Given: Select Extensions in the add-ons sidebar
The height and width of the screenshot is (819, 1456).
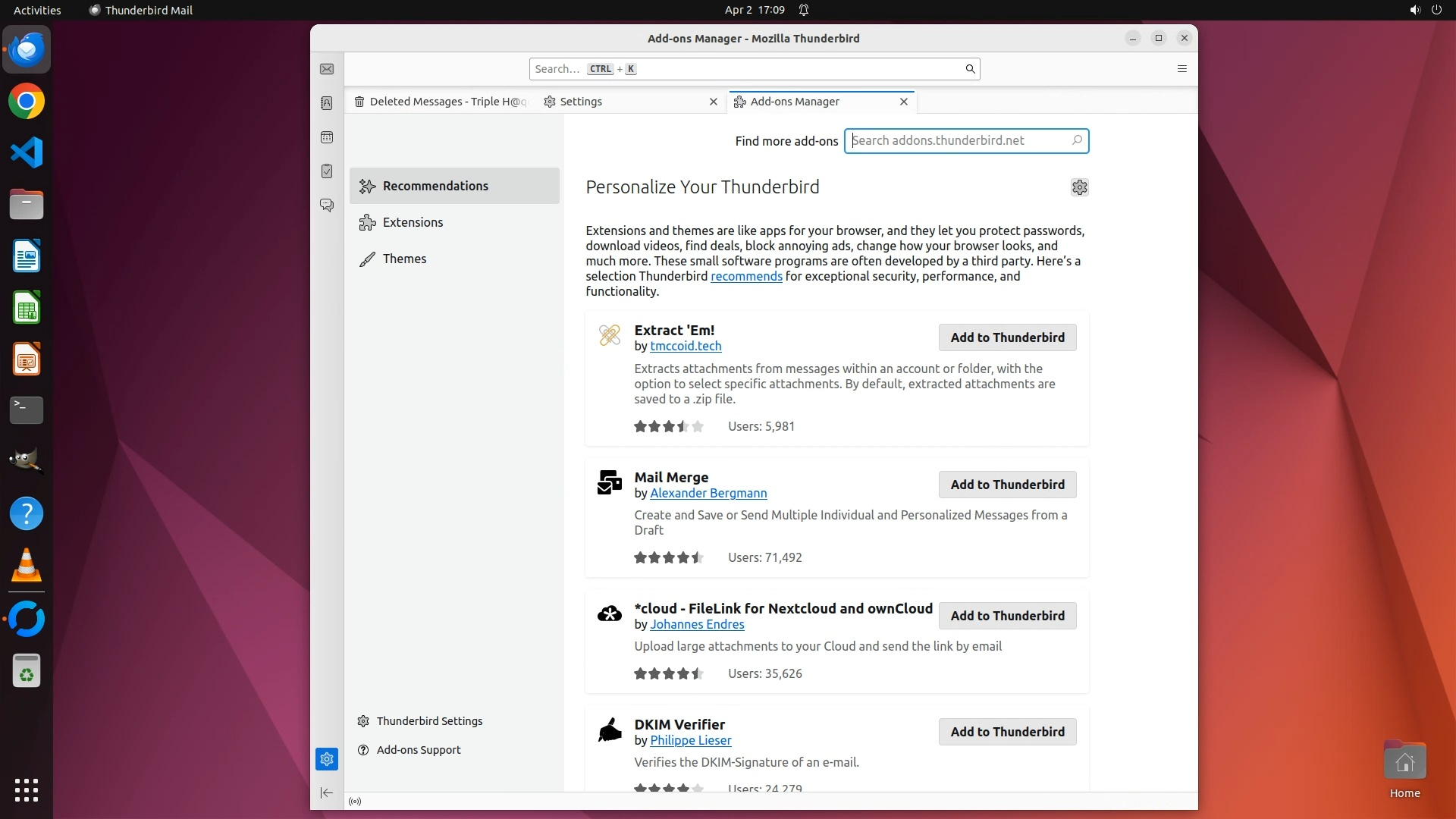Looking at the screenshot, I should click(413, 222).
